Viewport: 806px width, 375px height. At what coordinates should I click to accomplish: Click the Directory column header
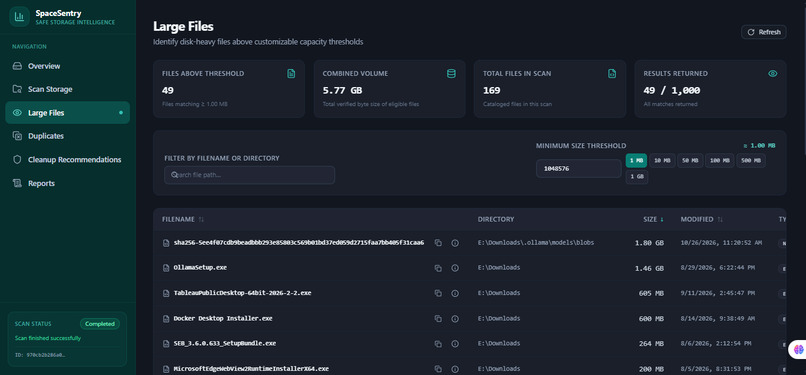pos(496,219)
